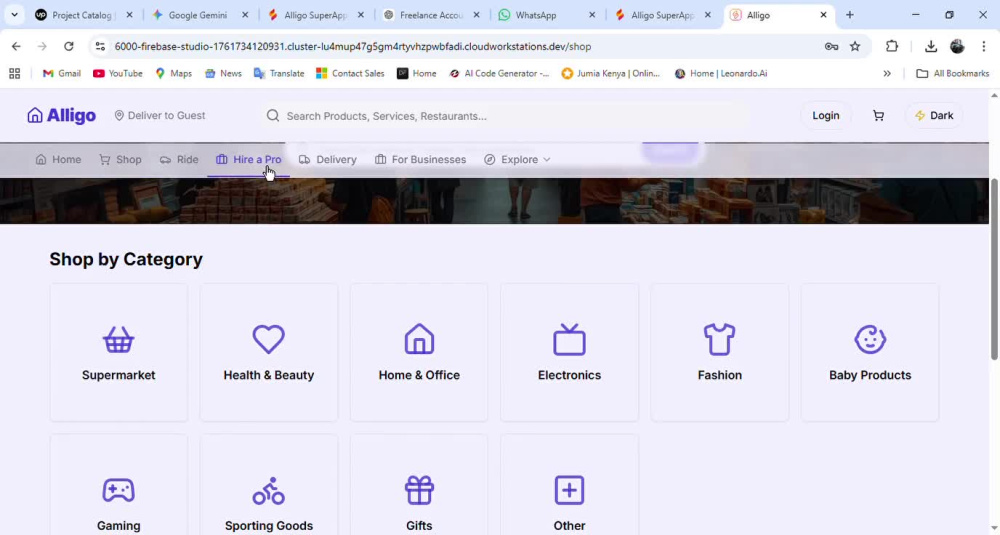Open Chrome three-dot menu

click(983, 46)
